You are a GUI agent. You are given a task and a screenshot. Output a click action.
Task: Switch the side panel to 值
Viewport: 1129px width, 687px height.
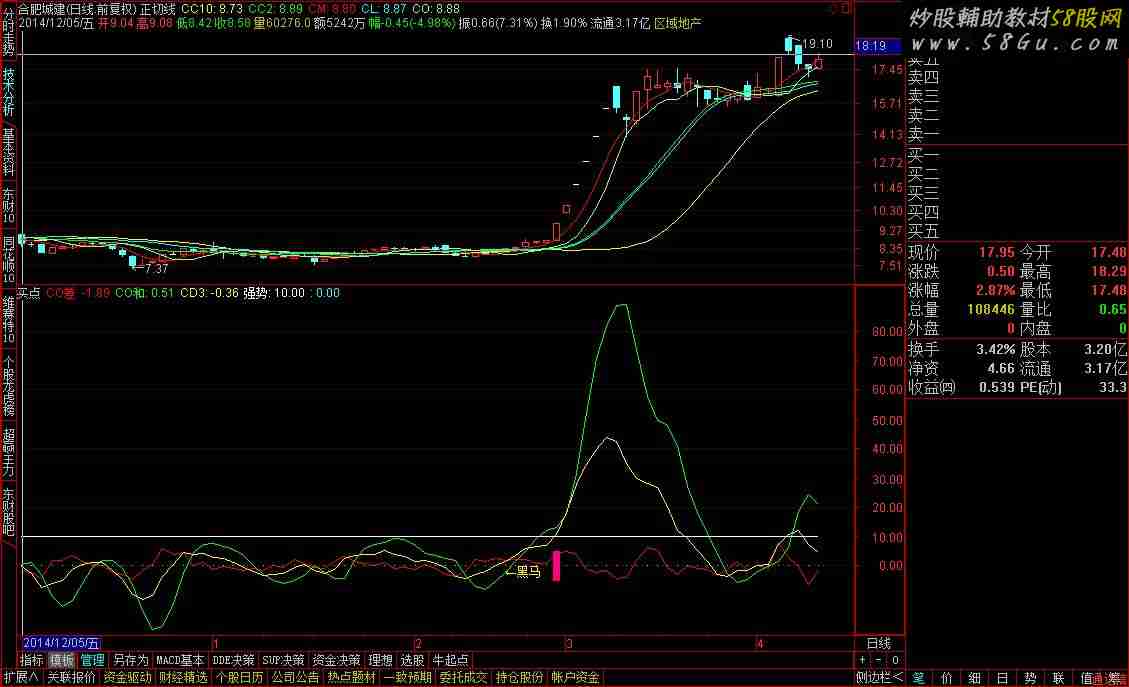tap(1087, 678)
